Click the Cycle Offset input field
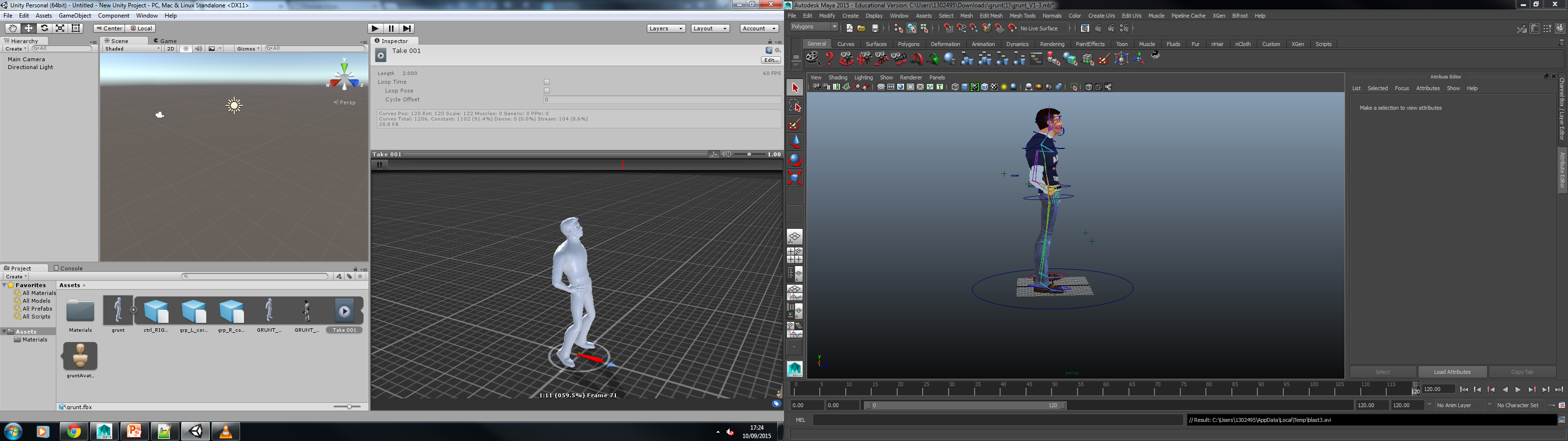The image size is (1568, 441). (662, 100)
